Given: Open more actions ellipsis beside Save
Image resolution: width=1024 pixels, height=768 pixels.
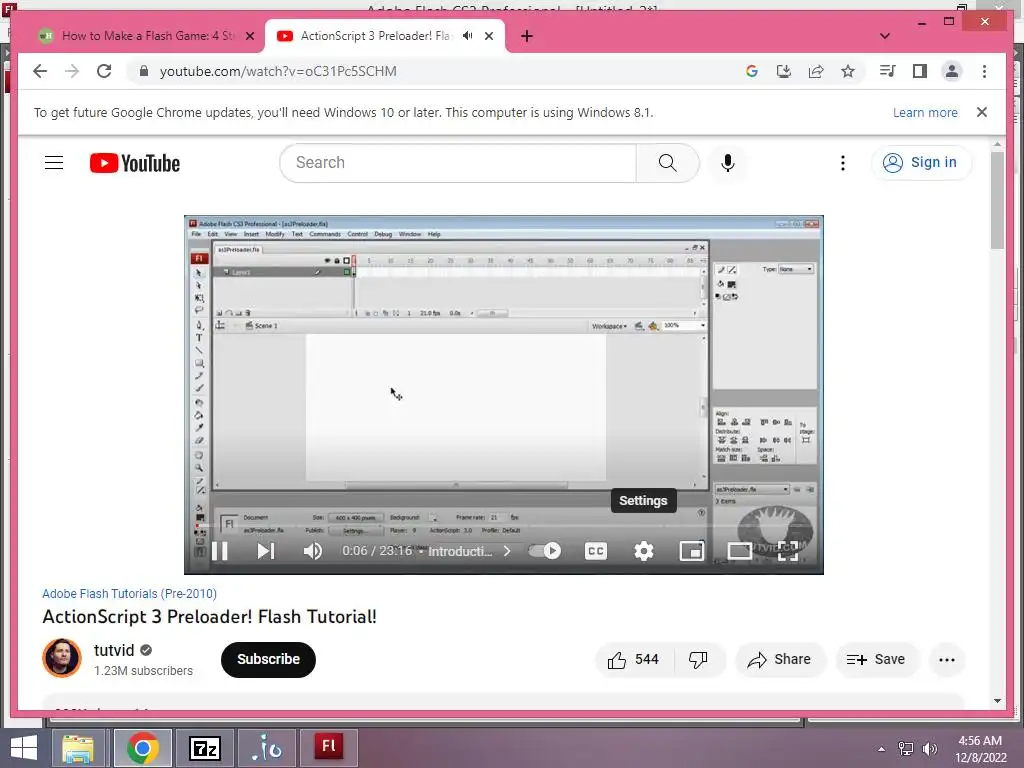Looking at the screenshot, I should click(x=947, y=660).
